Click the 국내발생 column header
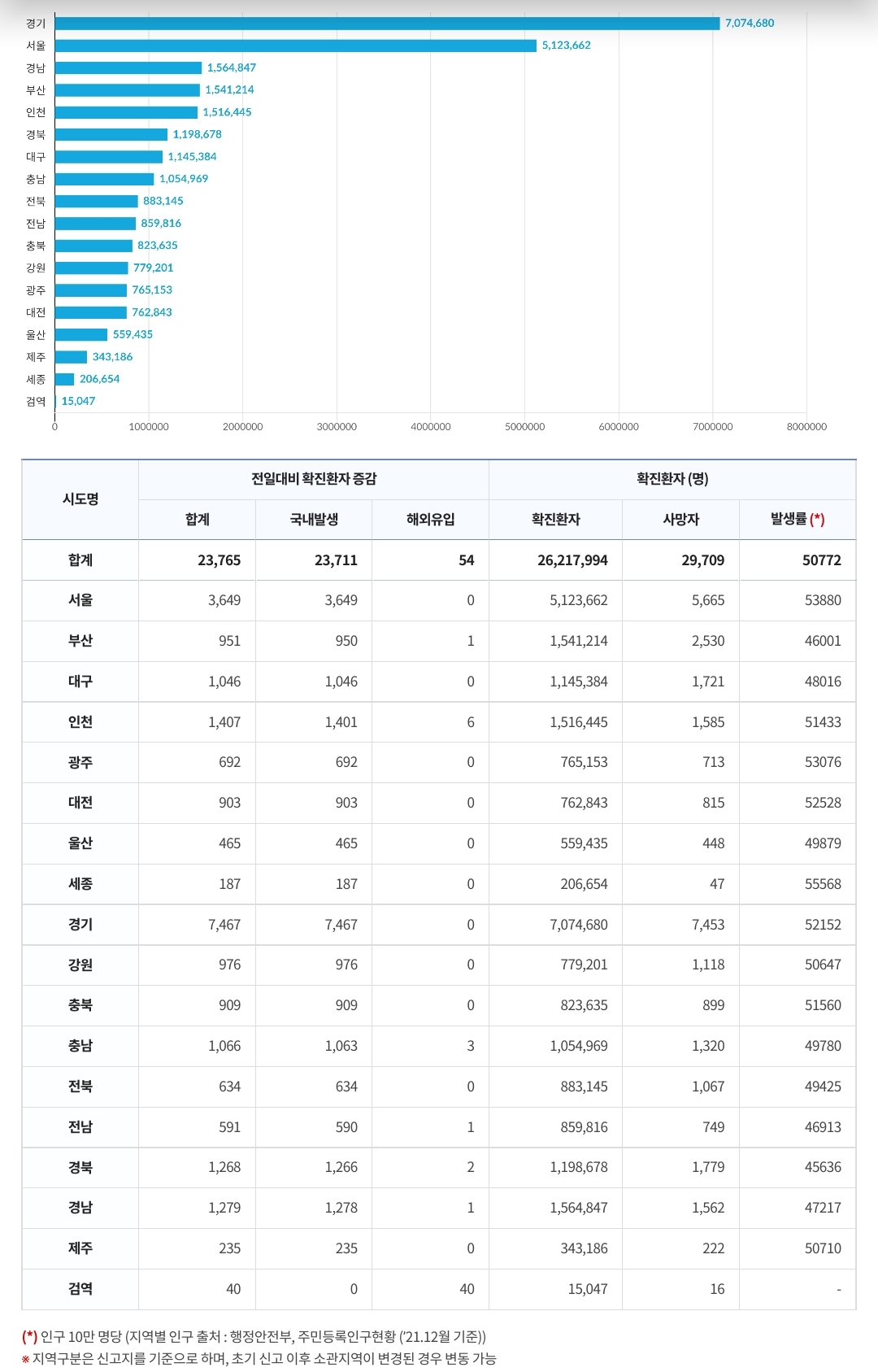The height and width of the screenshot is (1372, 878). click(x=314, y=519)
